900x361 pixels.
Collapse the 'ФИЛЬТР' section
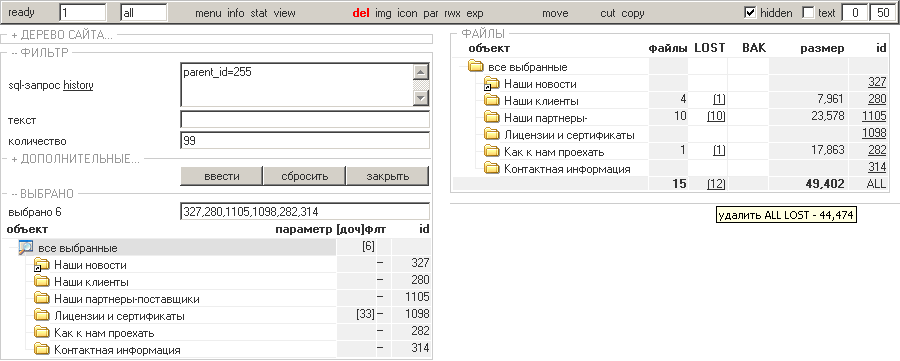tap(40, 53)
